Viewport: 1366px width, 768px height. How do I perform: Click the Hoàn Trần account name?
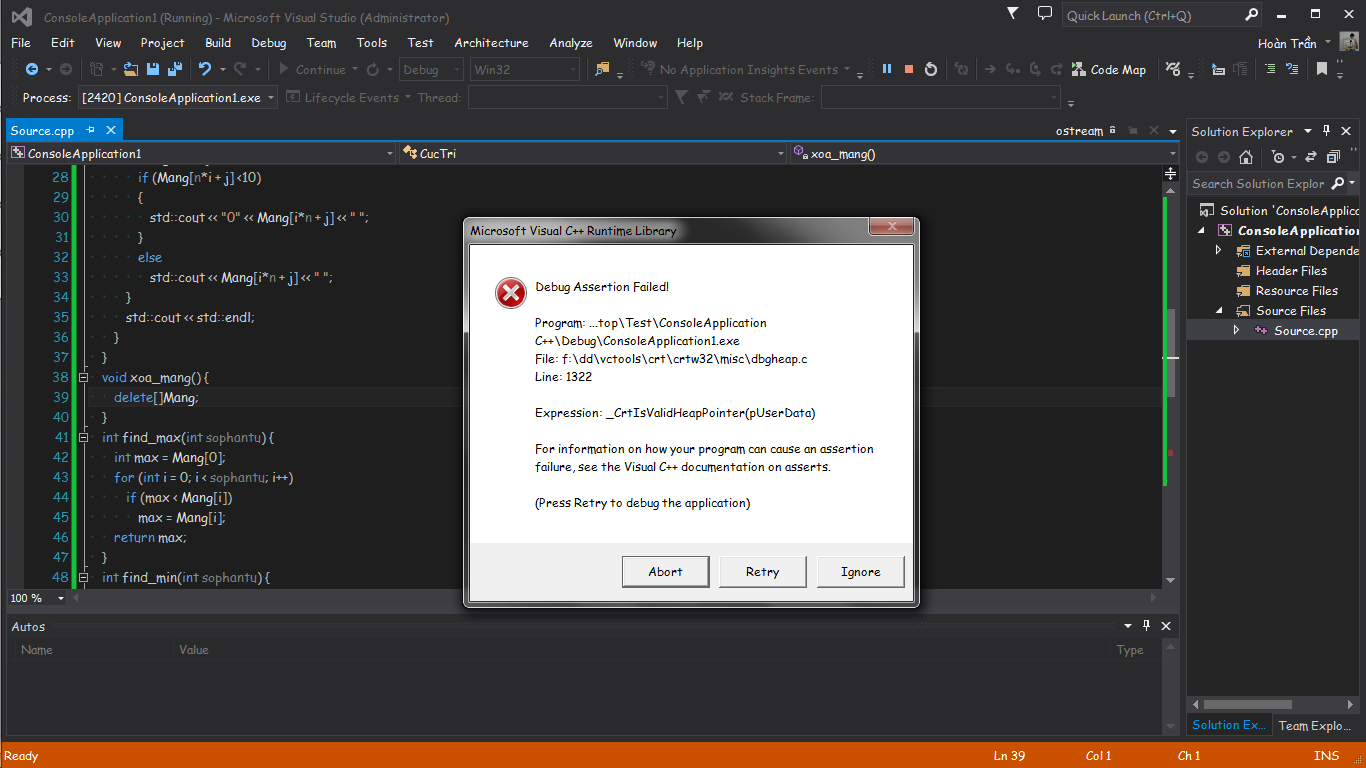click(1287, 43)
